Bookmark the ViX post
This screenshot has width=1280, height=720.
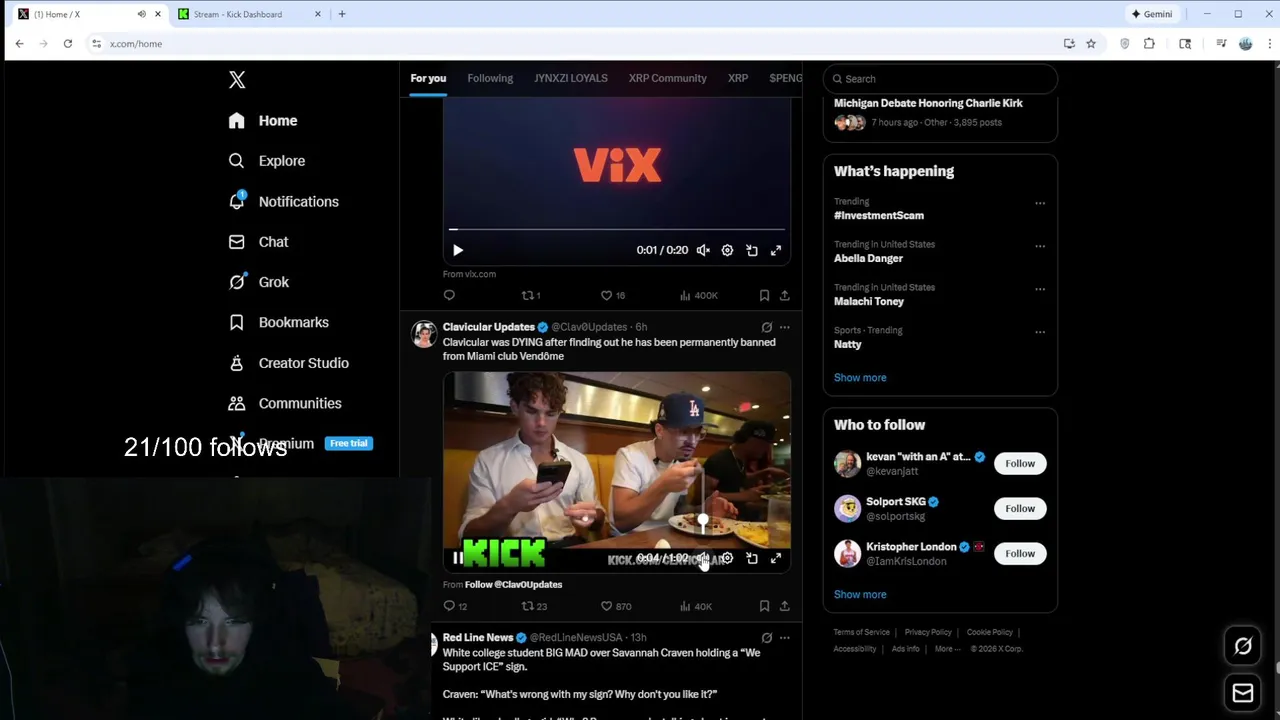tap(764, 295)
